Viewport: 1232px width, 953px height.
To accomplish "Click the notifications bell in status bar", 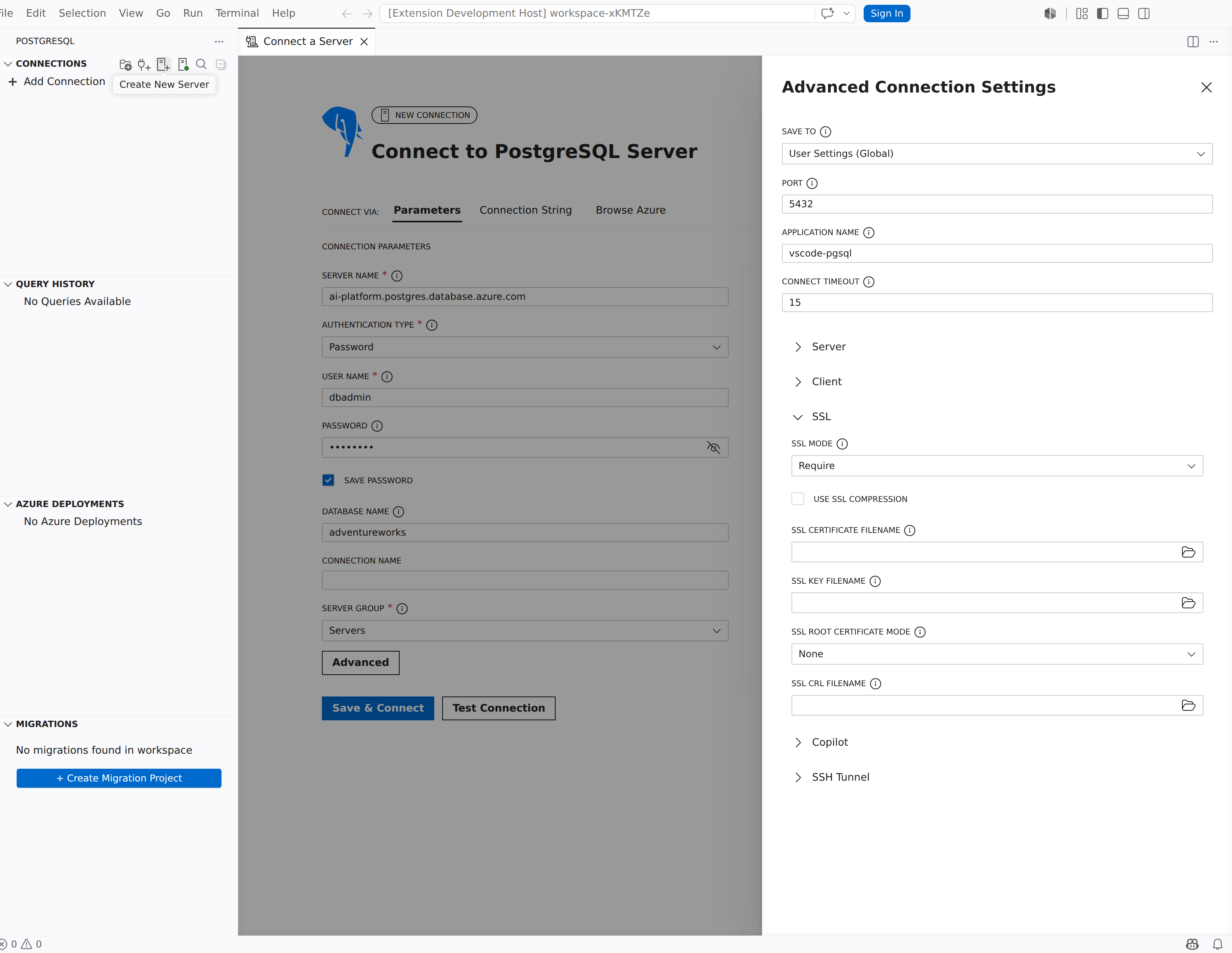I will click(x=1218, y=944).
